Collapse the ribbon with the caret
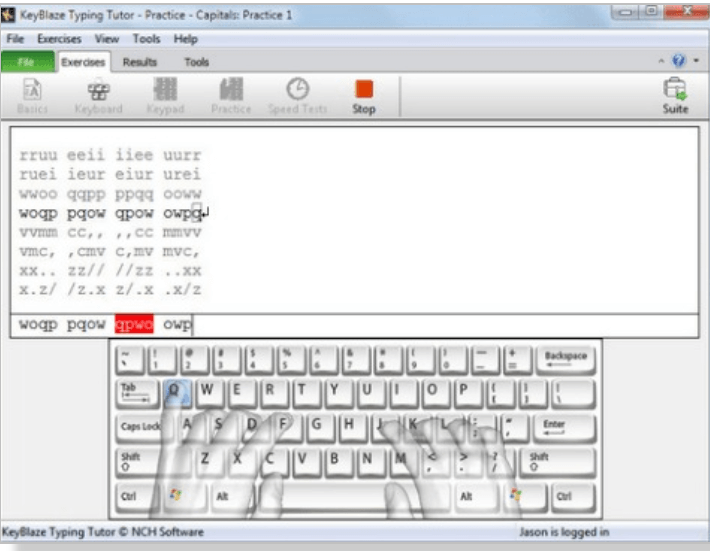Viewport: 710px width, 551px height. point(661,62)
